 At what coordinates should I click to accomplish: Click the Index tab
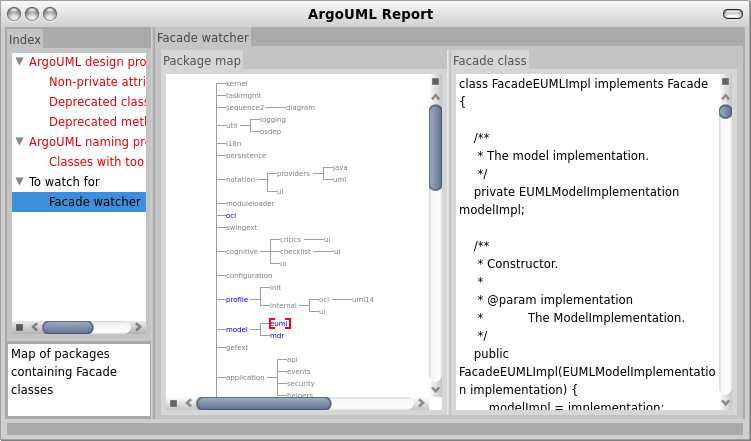(x=25, y=39)
